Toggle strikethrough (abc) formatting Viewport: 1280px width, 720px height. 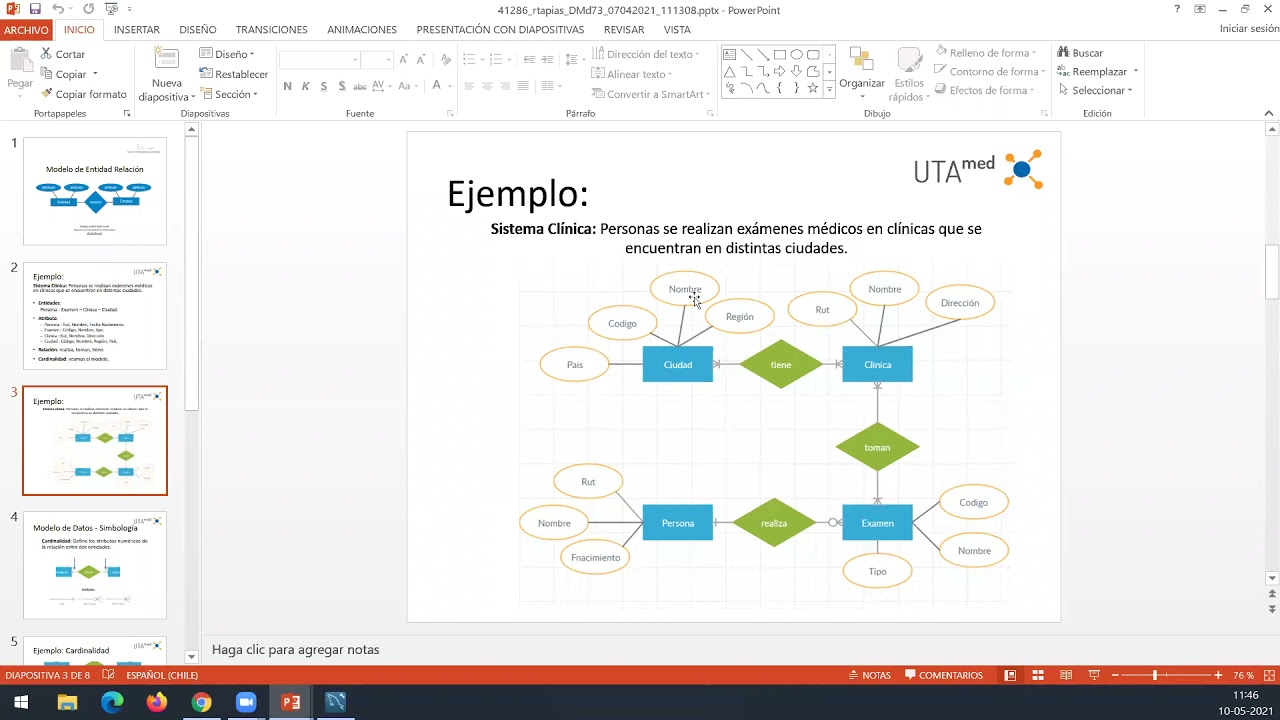coord(360,87)
